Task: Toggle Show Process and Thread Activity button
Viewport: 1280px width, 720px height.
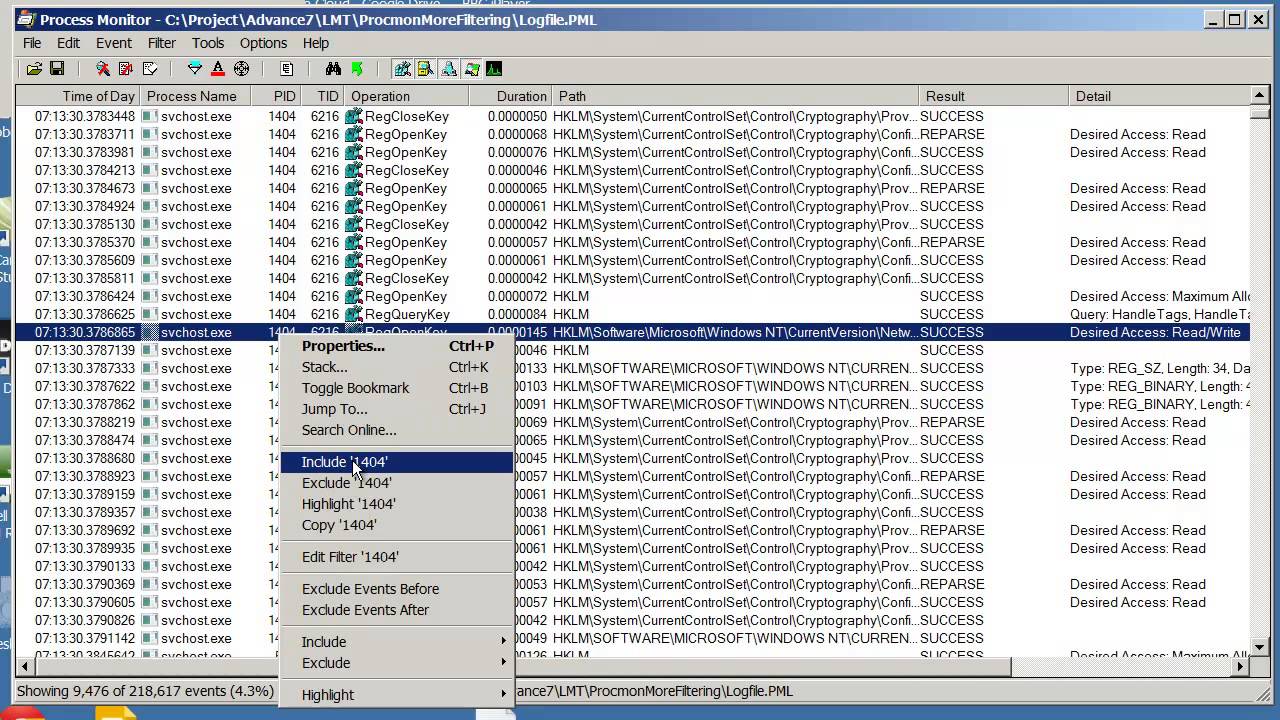Action: coord(471,69)
